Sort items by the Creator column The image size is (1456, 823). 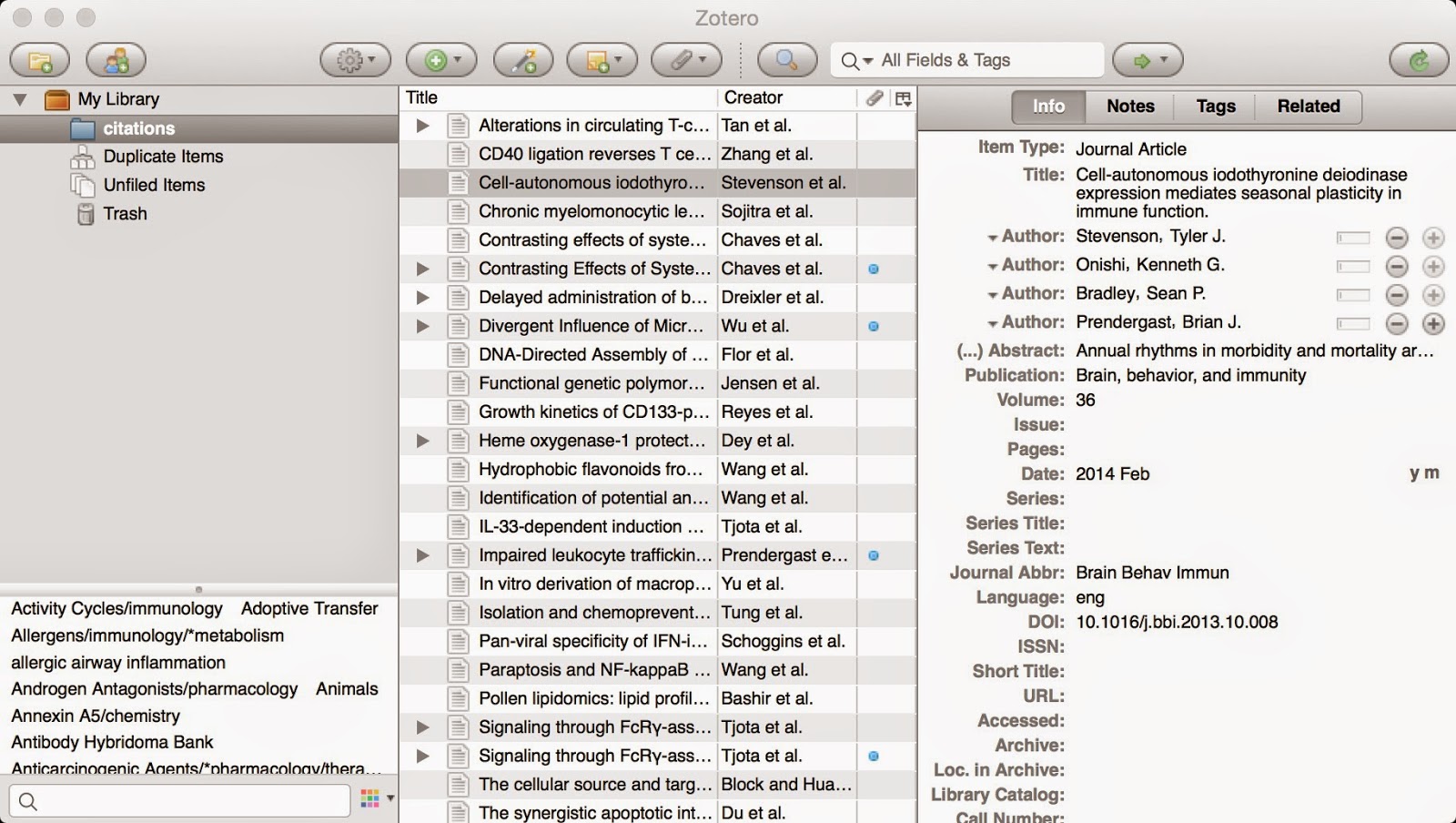point(787,97)
